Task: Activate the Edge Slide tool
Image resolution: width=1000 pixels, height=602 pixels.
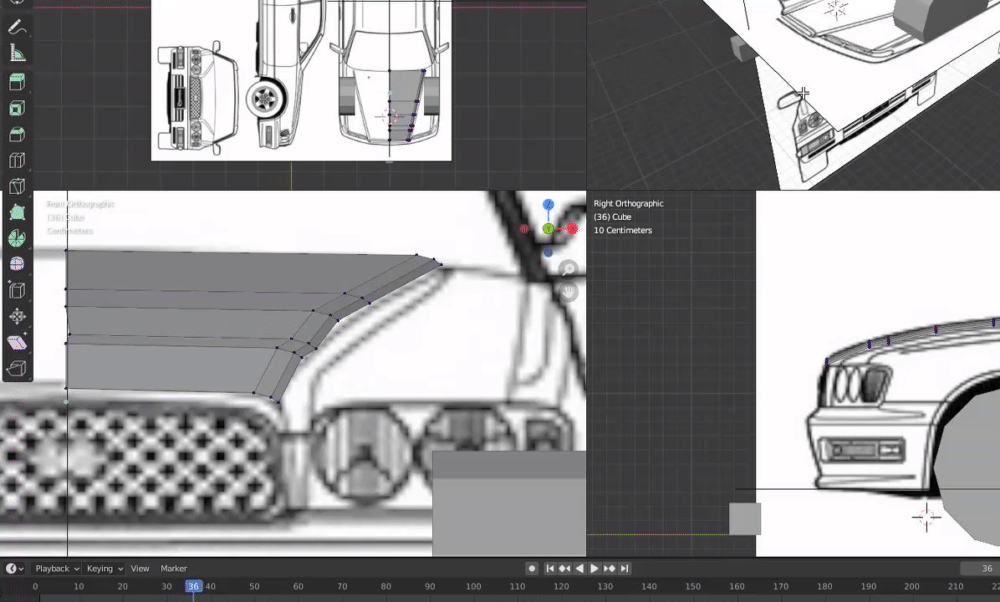Action: point(17,290)
